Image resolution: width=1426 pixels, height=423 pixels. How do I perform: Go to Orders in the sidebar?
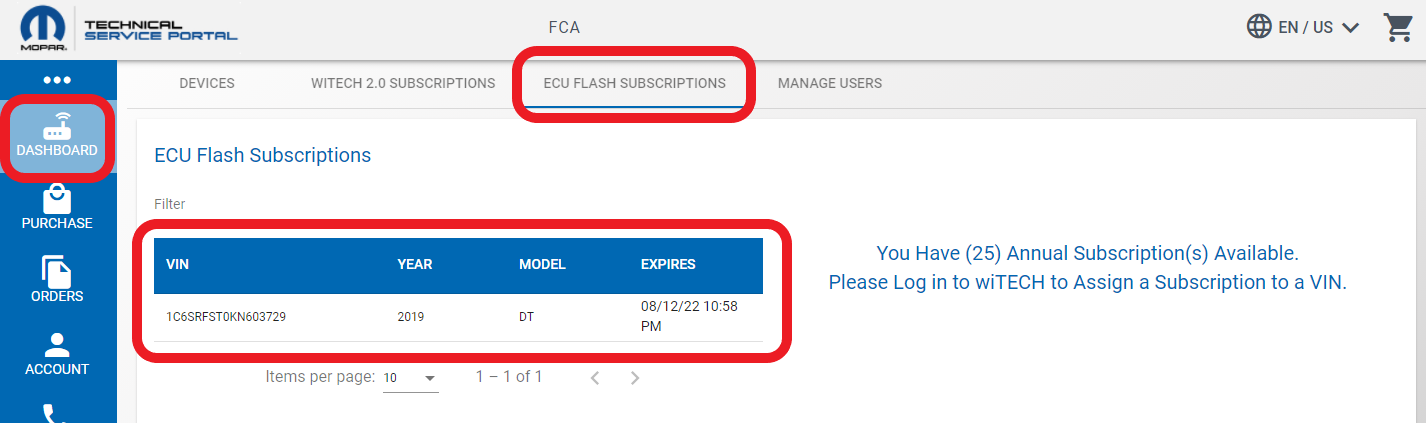point(57,281)
